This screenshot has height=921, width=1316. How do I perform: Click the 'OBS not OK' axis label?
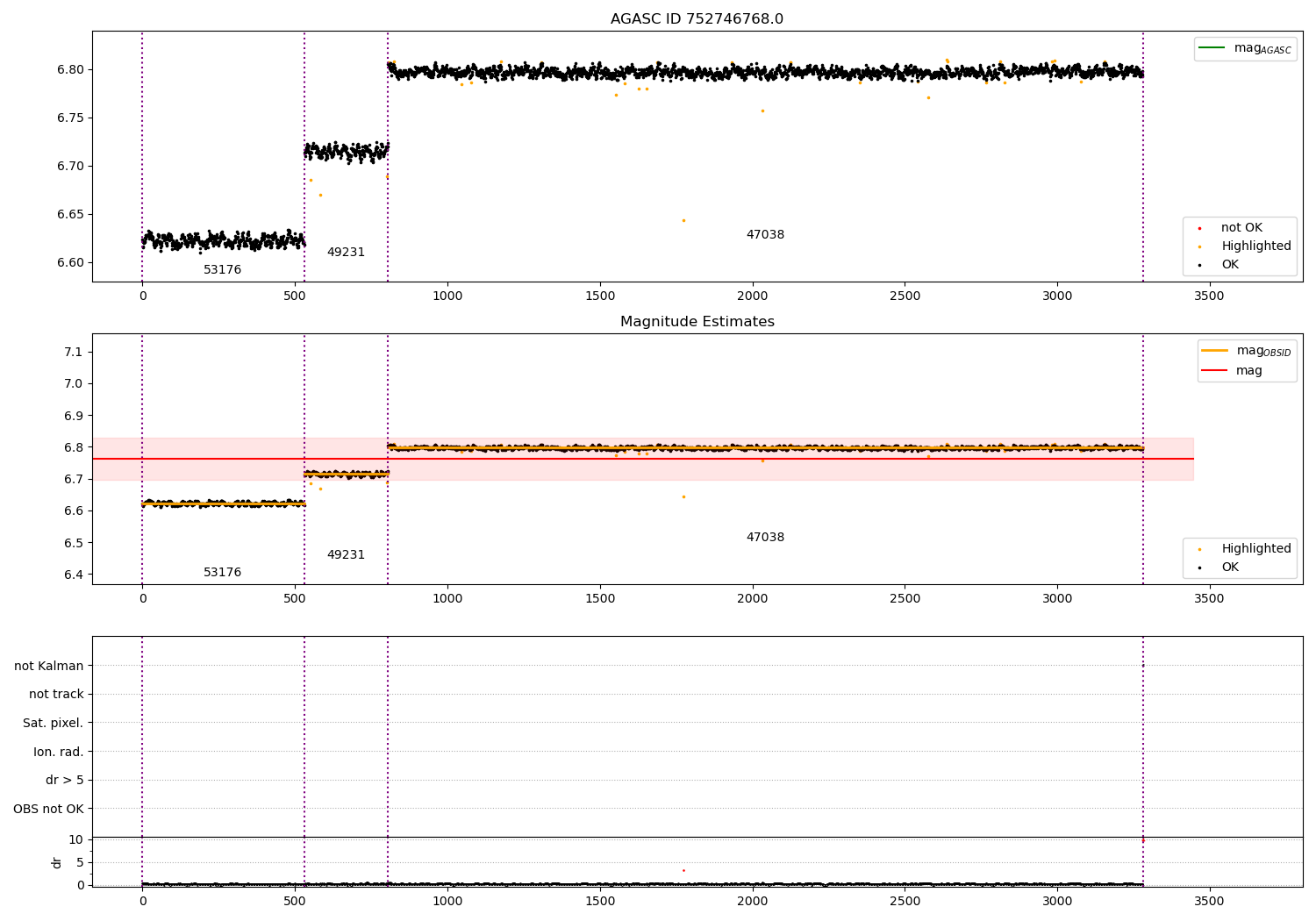coord(48,810)
